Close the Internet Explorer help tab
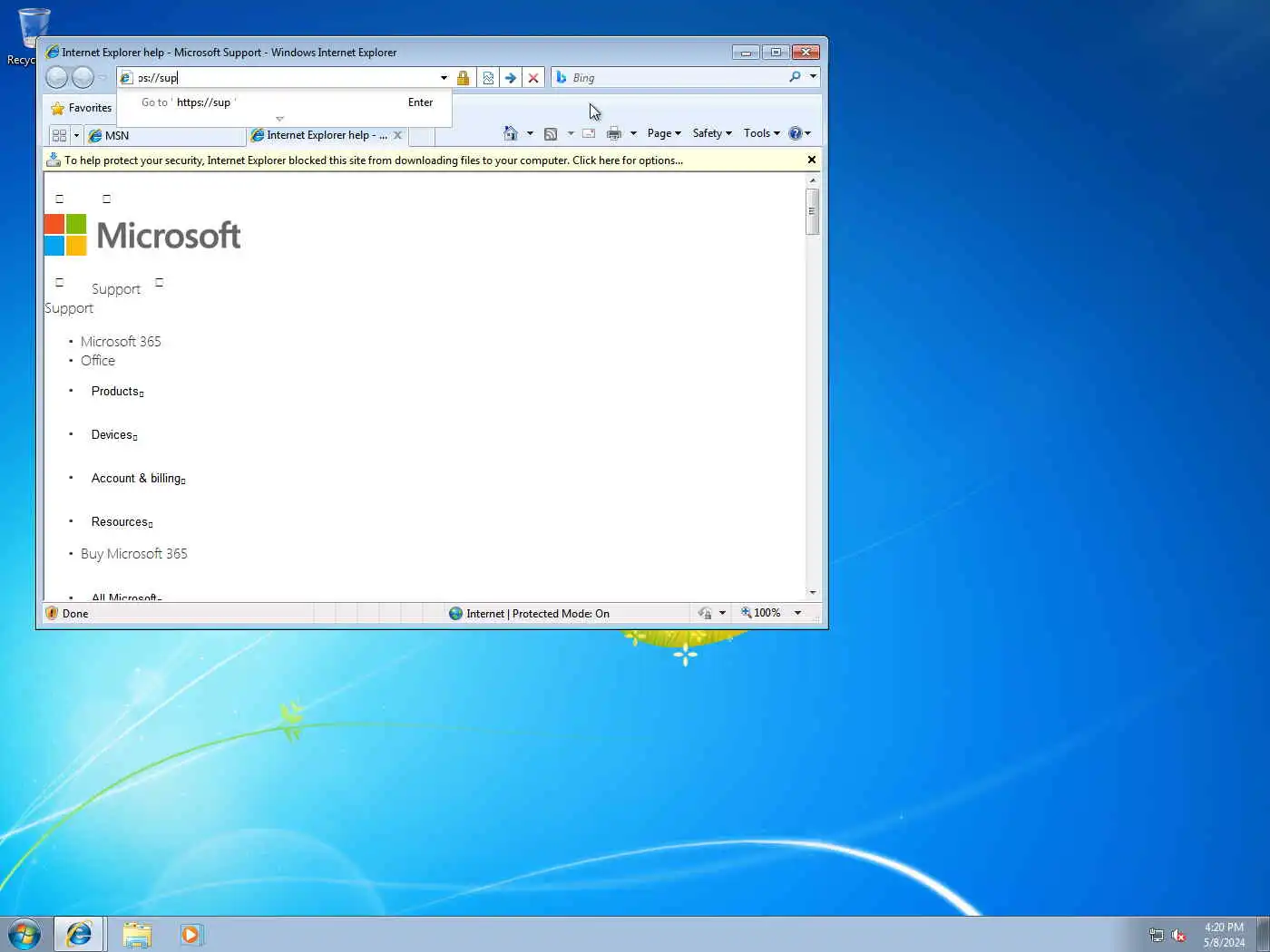This screenshot has width=1270, height=952. point(397,135)
